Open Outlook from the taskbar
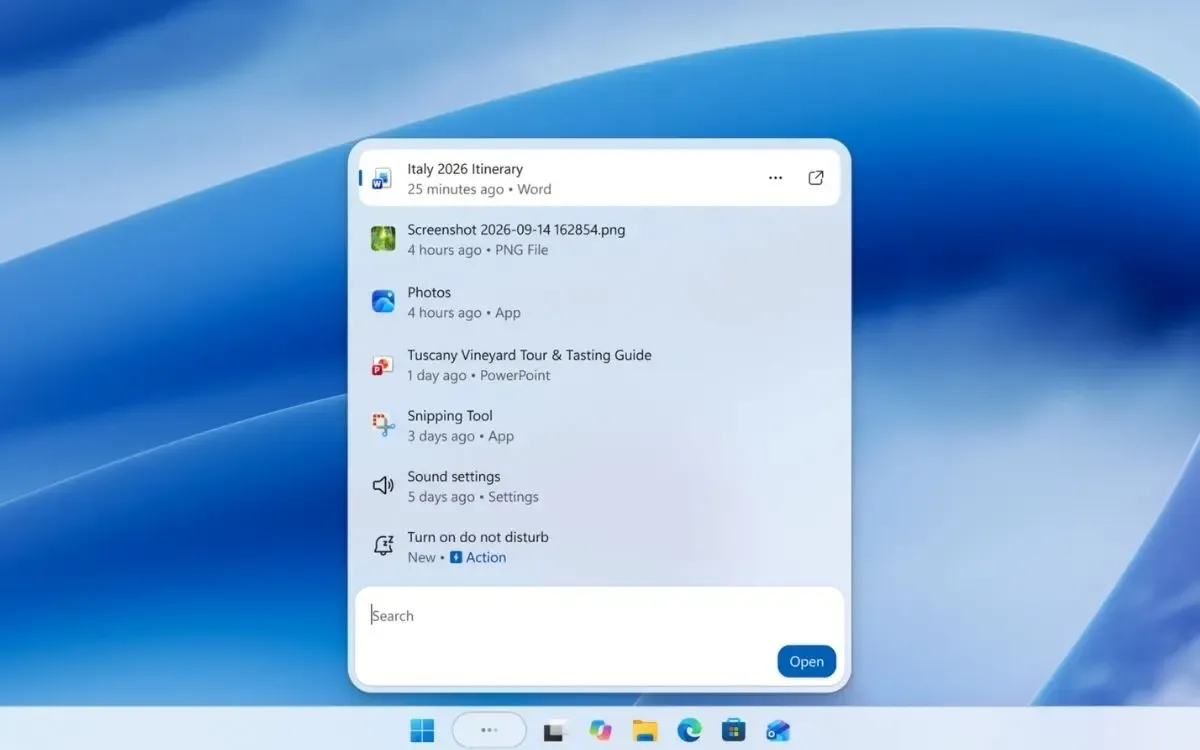This screenshot has height=750, width=1200. [778, 731]
